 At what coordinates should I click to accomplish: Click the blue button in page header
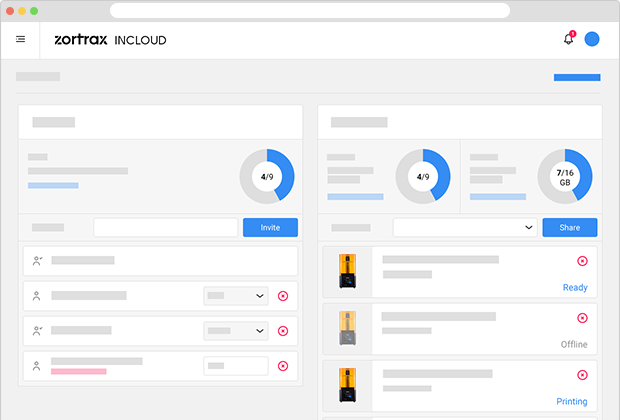[x=577, y=77]
